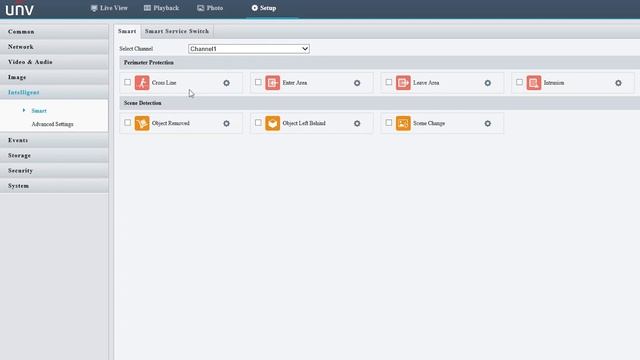Open Object Removed settings gear

coord(227,123)
